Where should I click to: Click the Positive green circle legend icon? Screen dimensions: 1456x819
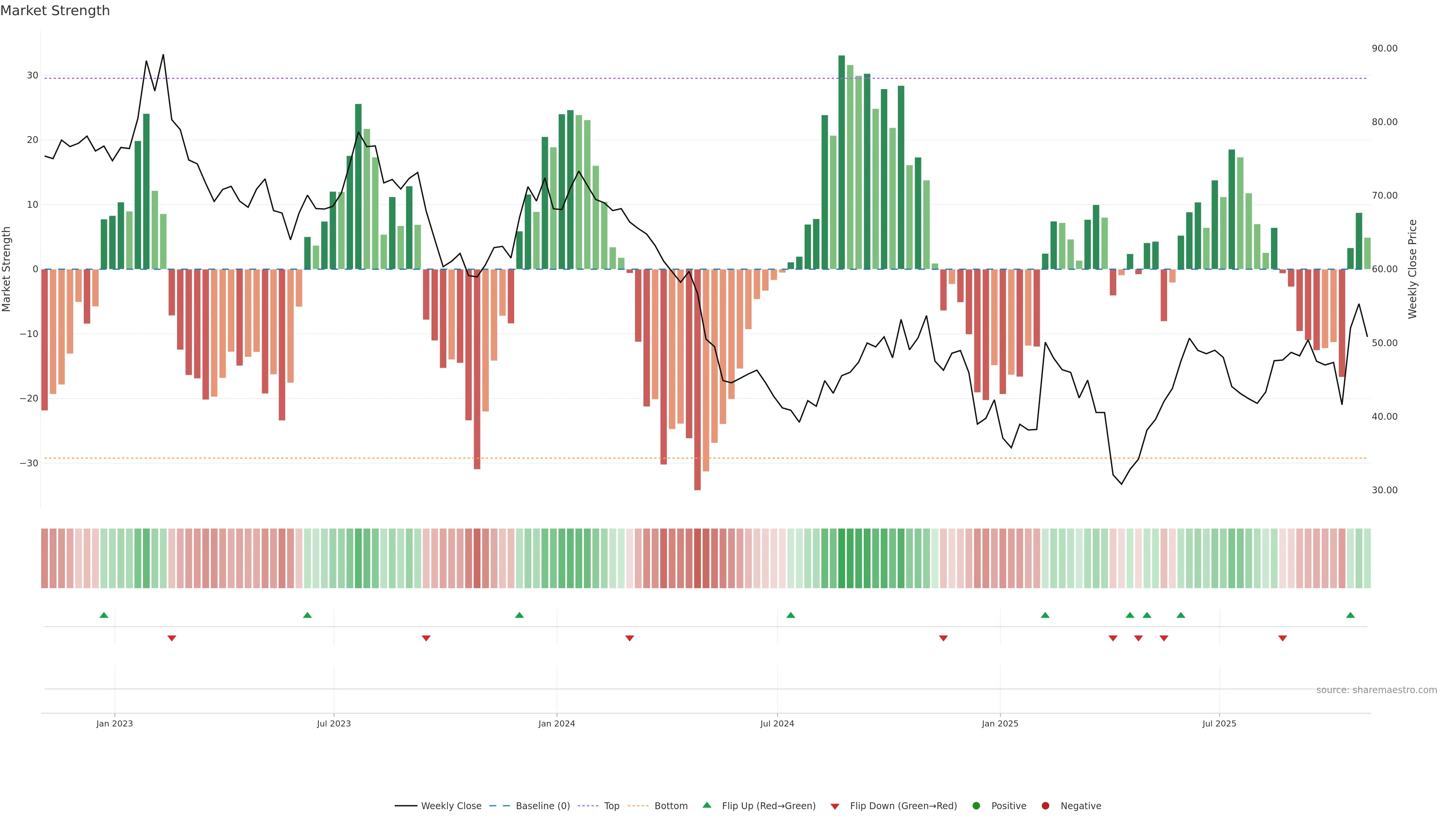(976, 806)
